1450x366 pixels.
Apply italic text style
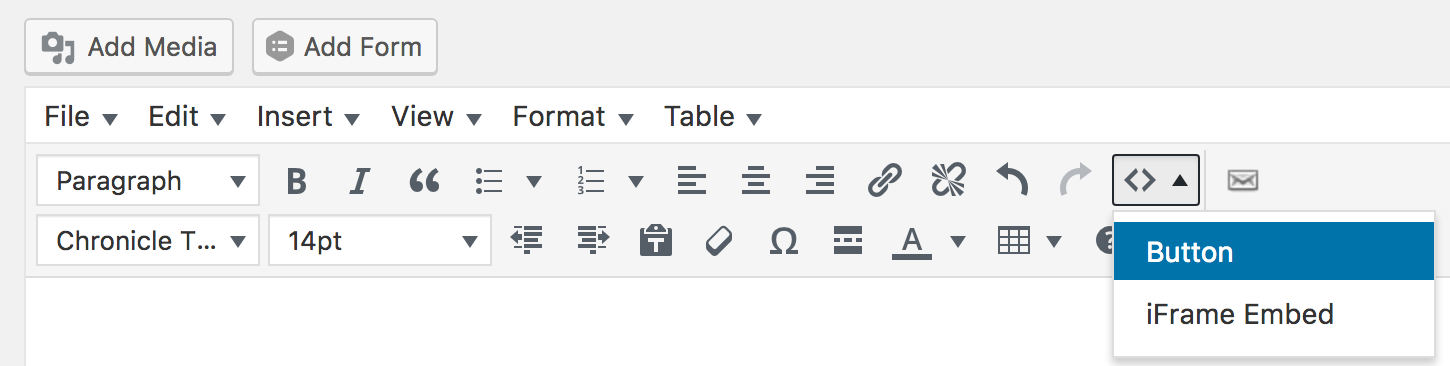tap(359, 181)
